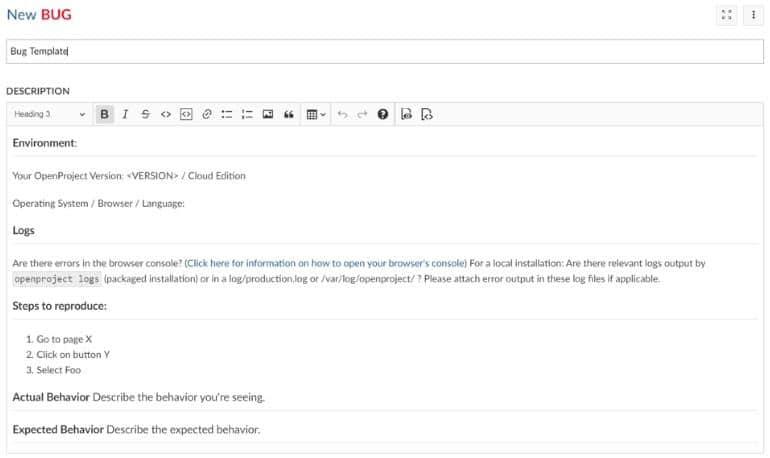770x458 pixels.
Task: Open the editor help icon
Action: click(383, 114)
